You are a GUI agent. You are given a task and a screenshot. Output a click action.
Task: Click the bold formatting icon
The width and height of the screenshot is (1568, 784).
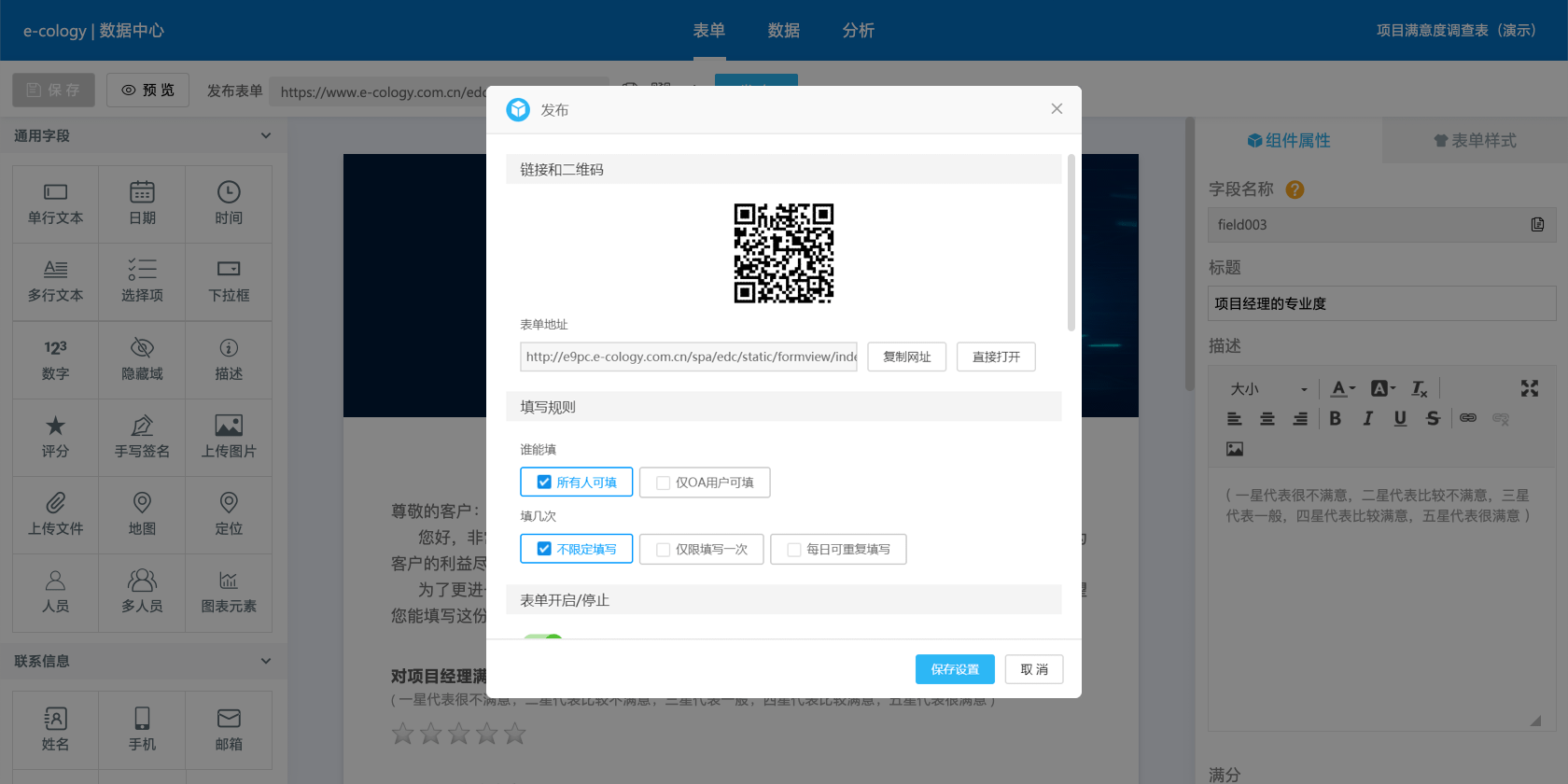(x=1336, y=418)
